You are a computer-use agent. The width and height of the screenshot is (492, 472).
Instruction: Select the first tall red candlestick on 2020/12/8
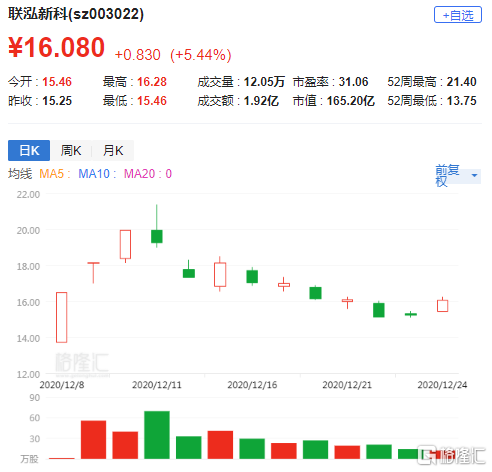point(61,317)
